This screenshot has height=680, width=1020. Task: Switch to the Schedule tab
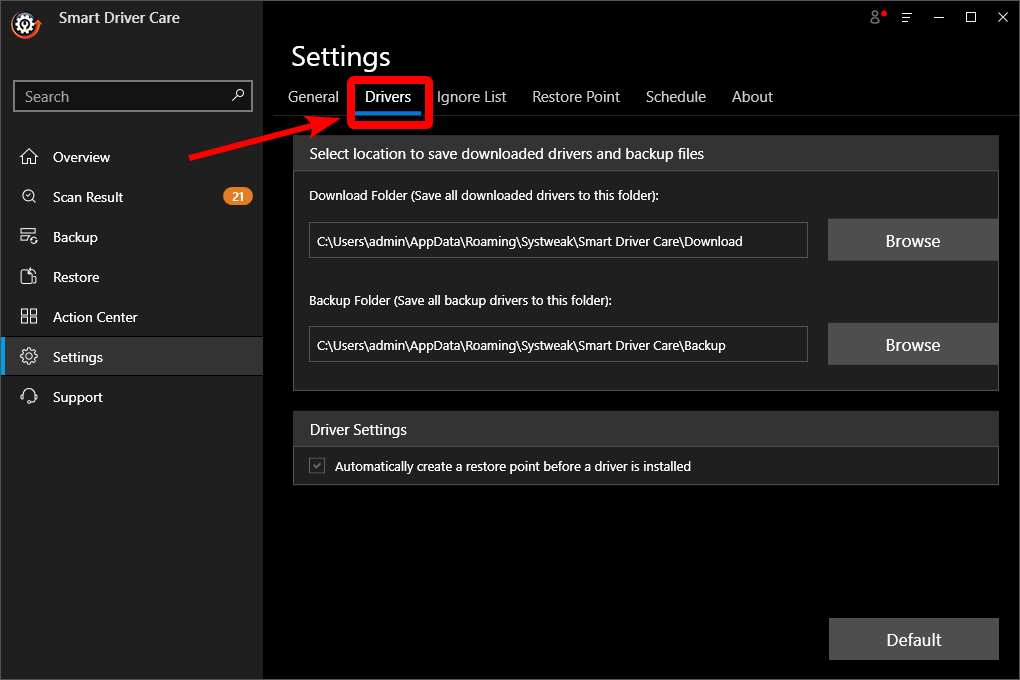tap(675, 97)
